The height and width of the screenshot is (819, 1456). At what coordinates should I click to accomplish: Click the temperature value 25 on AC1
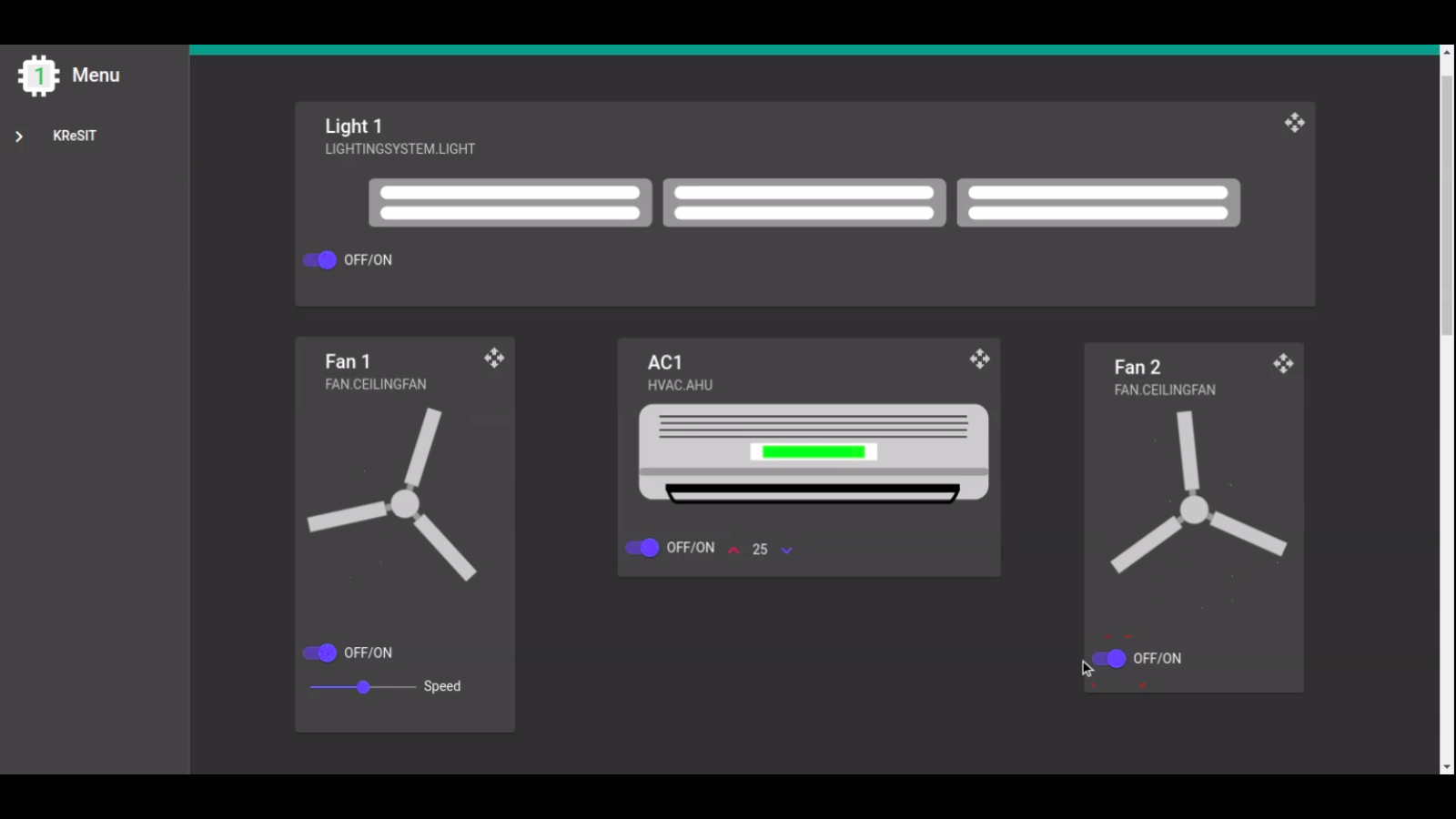(x=760, y=549)
